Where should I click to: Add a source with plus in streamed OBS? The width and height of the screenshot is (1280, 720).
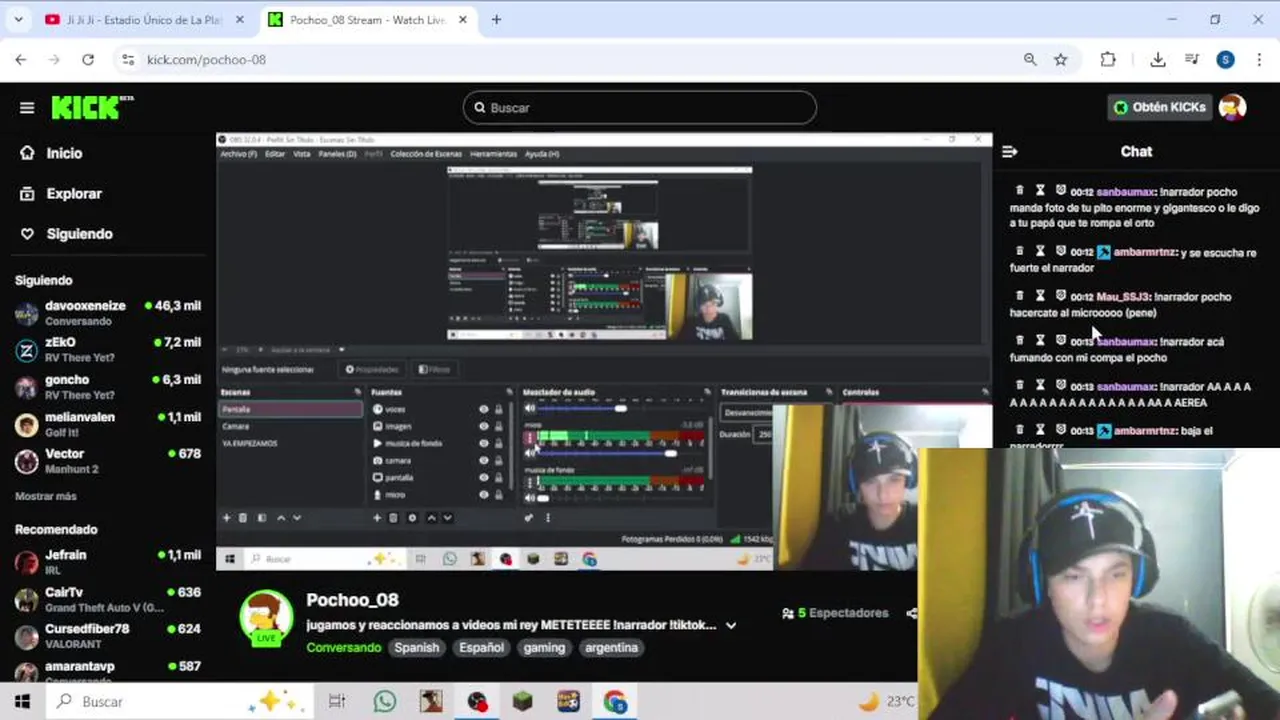coord(377,518)
